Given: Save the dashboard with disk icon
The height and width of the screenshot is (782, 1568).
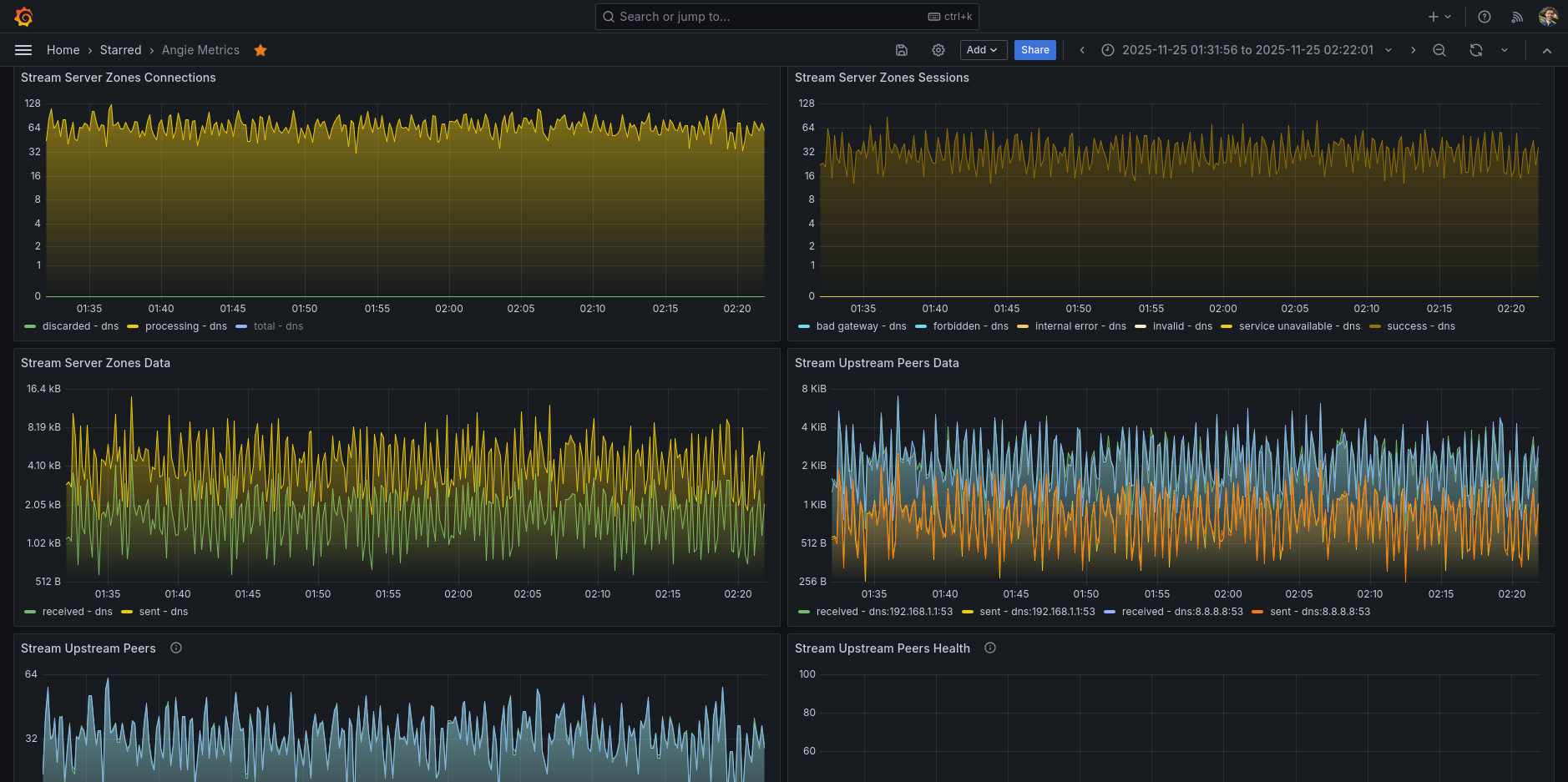Looking at the screenshot, I should pyautogui.click(x=902, y=50).
